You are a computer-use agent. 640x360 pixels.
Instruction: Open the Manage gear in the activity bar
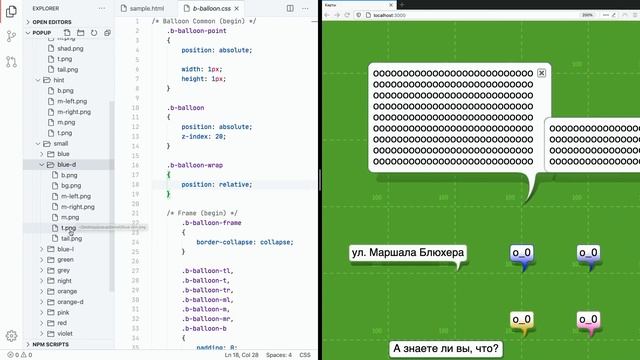tap(11, 336)
